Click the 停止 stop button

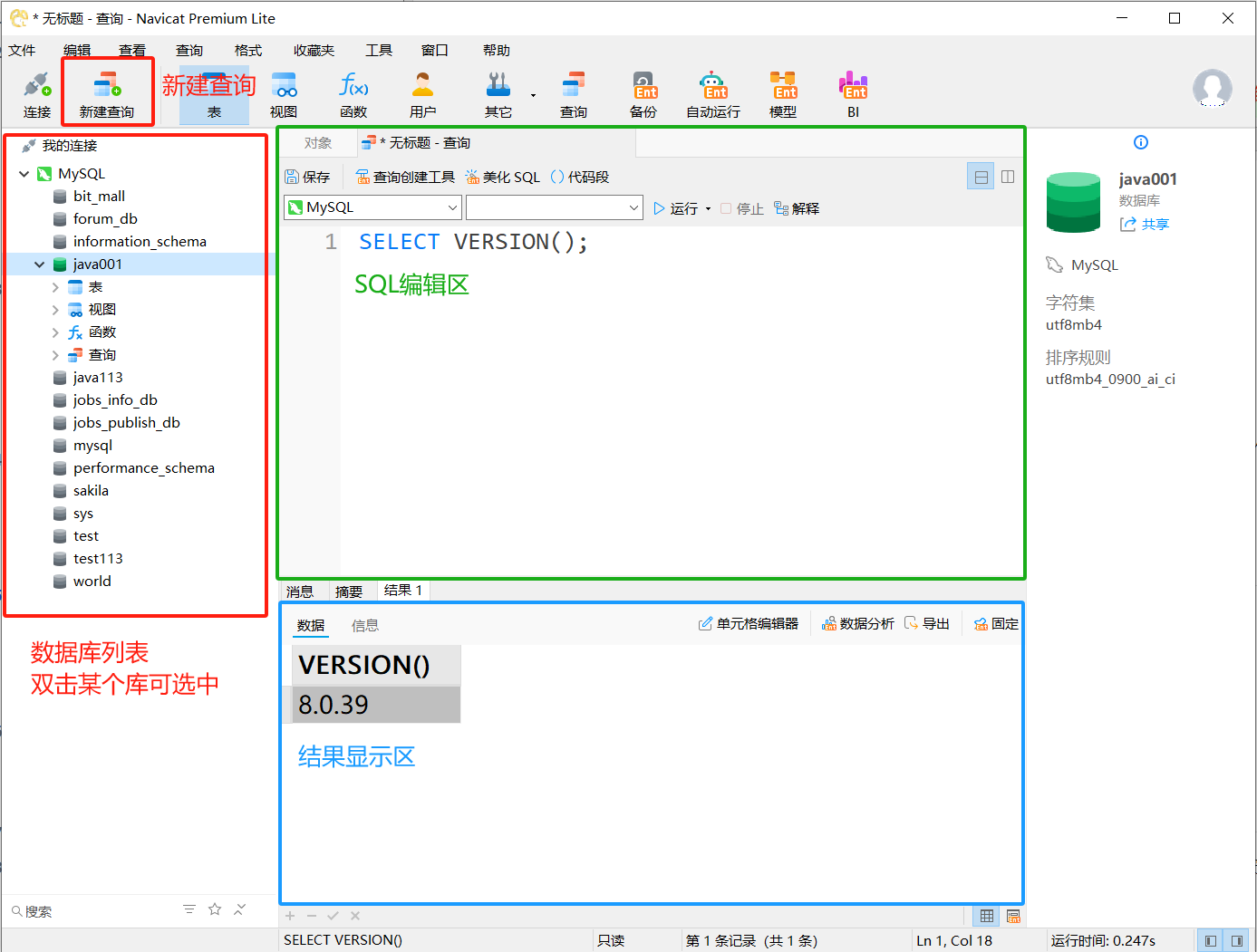coord(741,208)
